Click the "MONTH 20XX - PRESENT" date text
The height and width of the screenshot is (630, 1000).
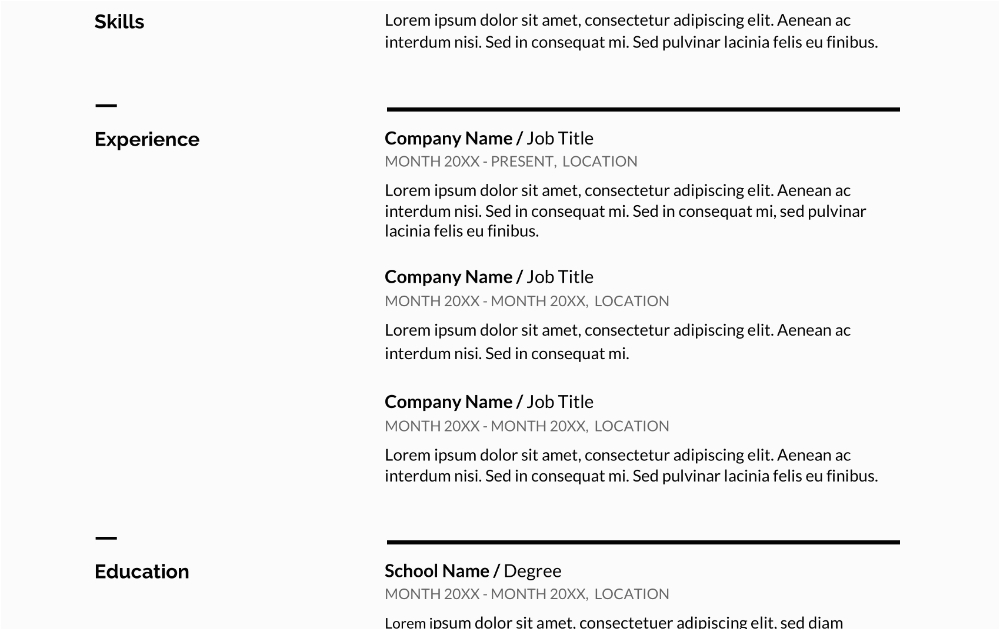469,161
